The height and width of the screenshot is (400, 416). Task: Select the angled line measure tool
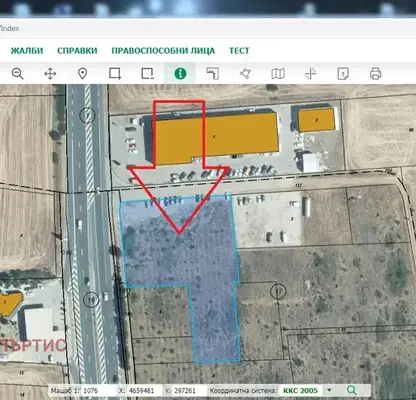[212, 73]
